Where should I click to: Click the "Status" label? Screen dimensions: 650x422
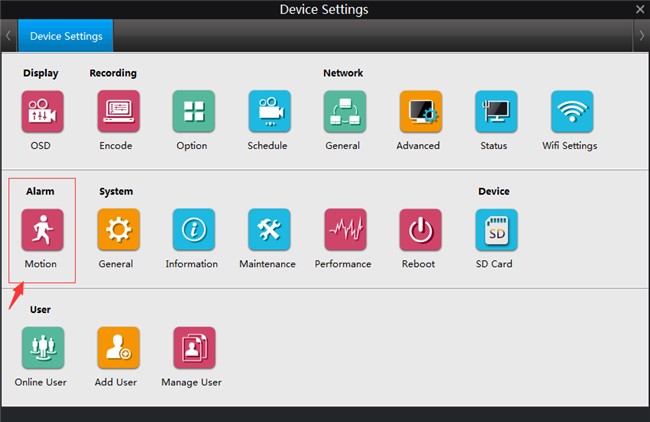click(494, 146)
